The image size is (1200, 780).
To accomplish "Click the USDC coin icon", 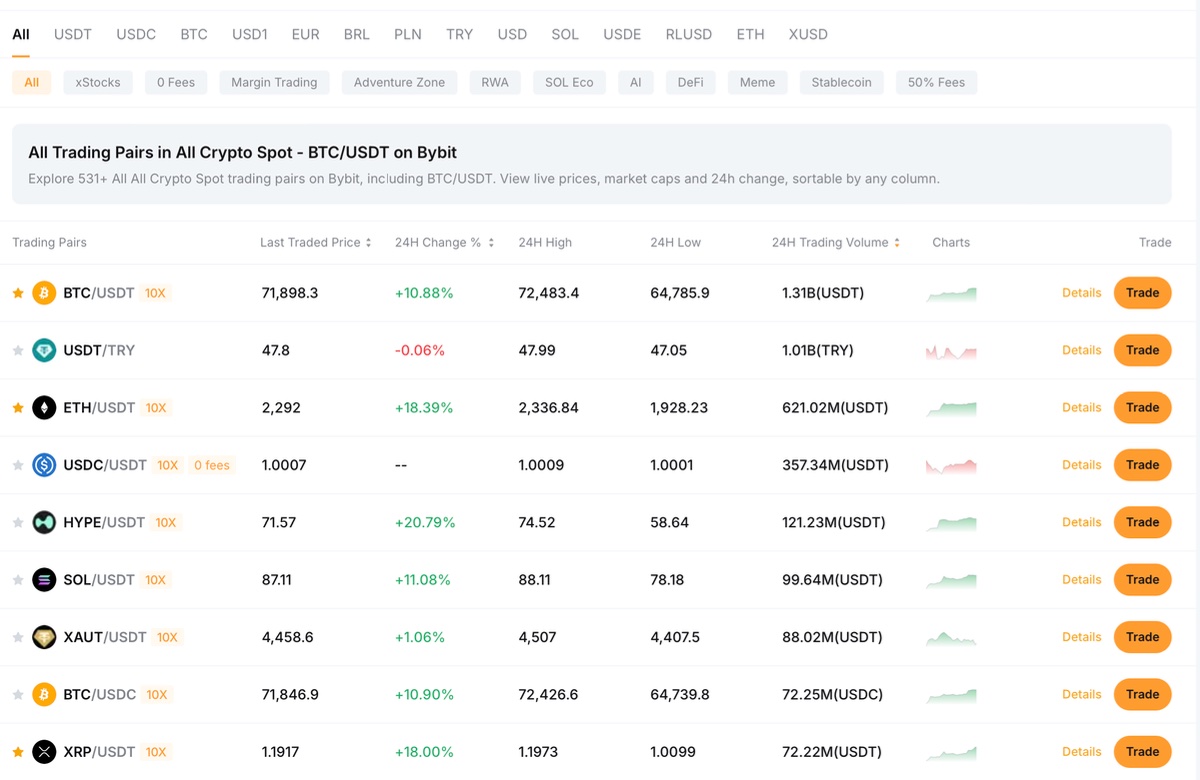I will [44, 465].
